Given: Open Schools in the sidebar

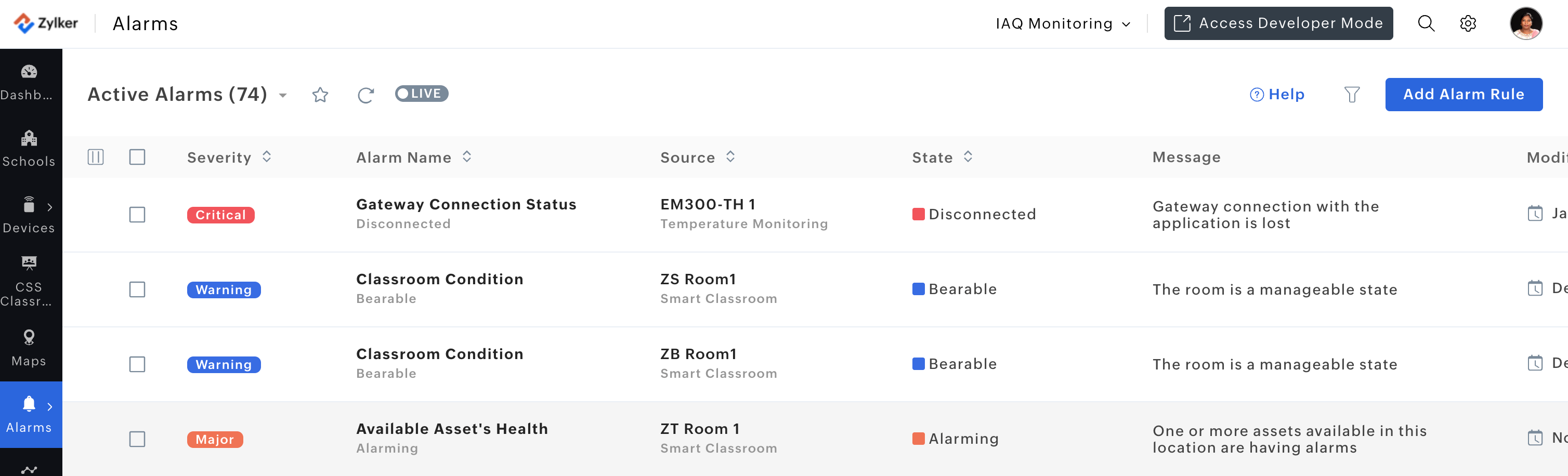Looking at the screenshot, I should click(x=29, y=149).
